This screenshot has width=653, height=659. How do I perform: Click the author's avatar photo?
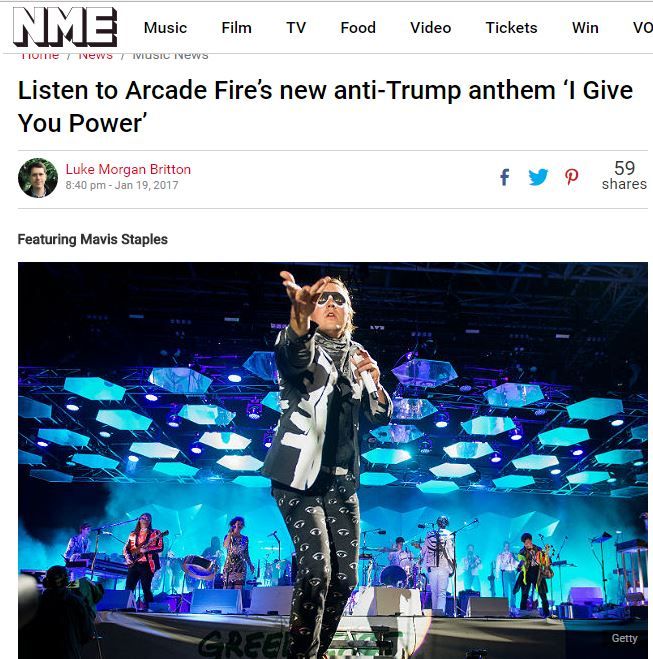pyautogui.click(x=38, y=177)
